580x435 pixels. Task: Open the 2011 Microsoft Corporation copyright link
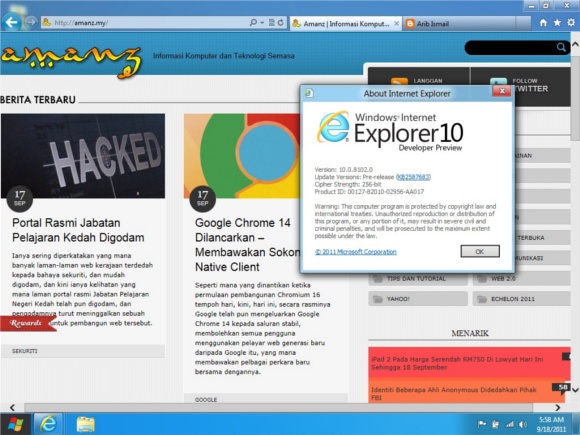(355, 252)
